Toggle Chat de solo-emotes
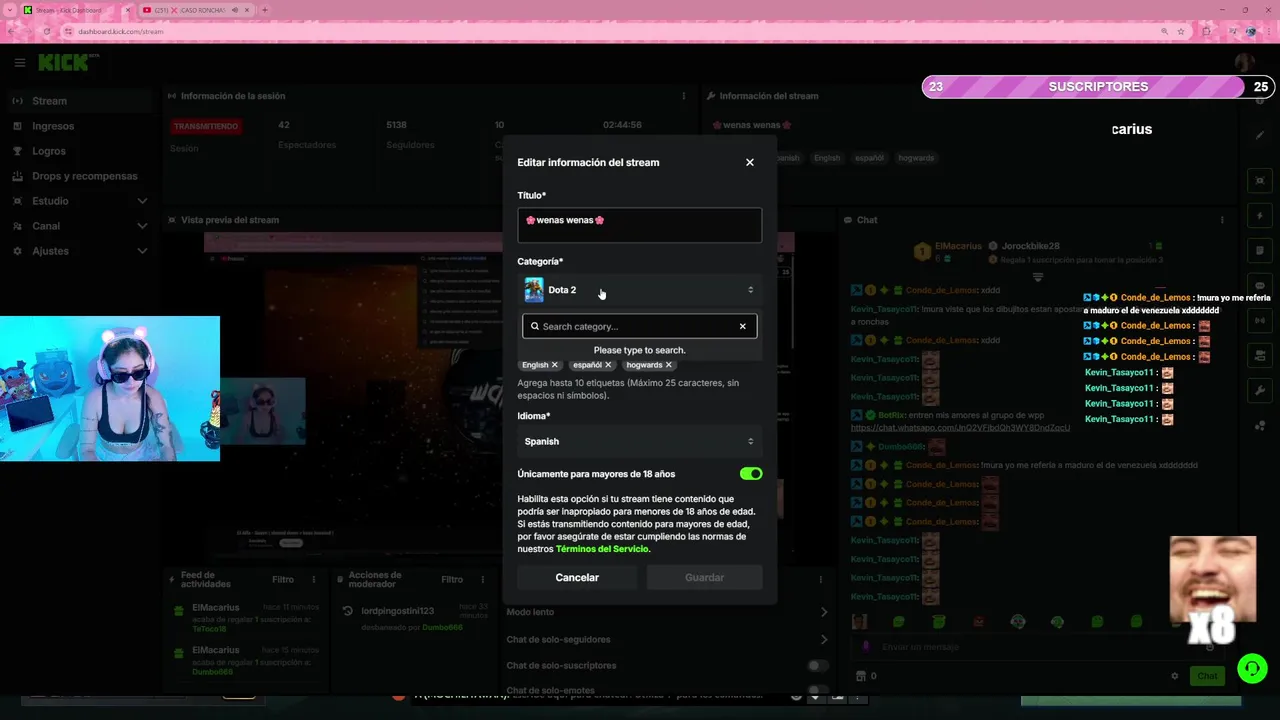 coord(817,690)
